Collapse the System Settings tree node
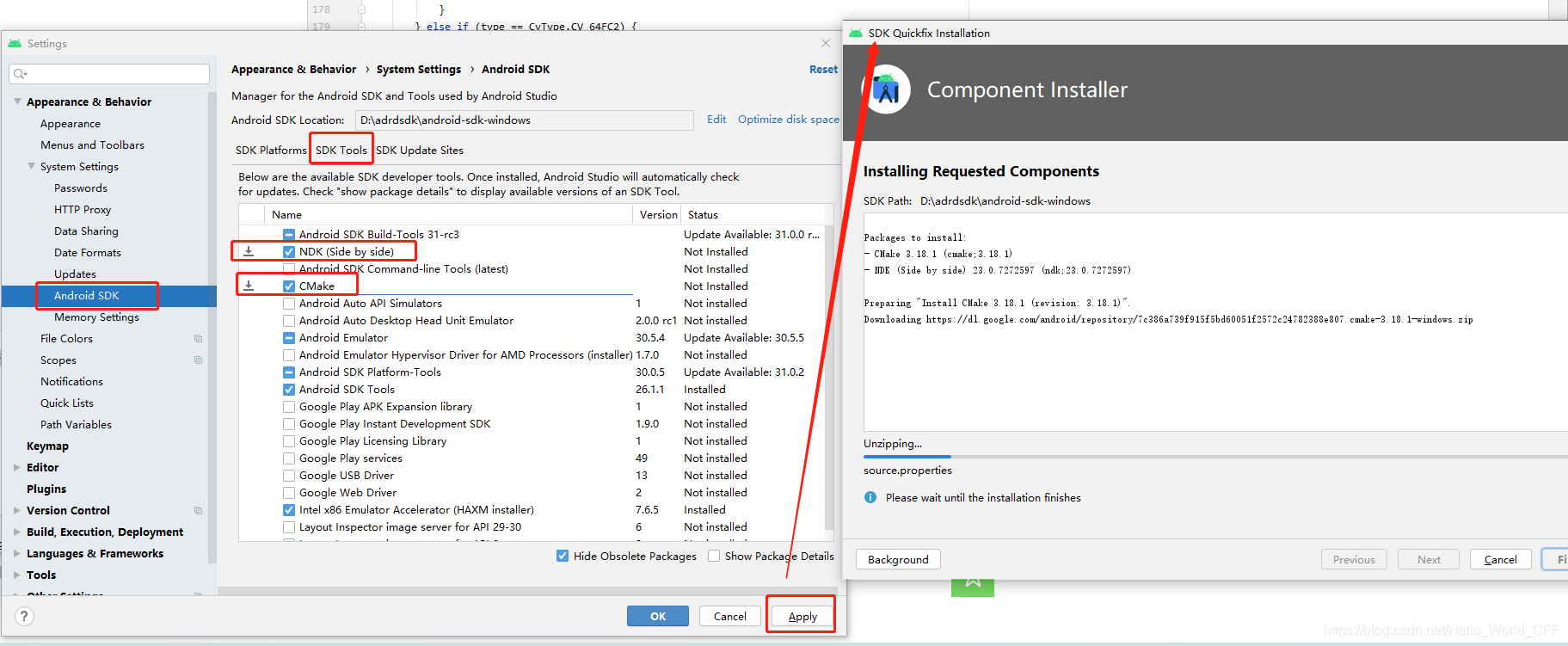This screenshot has height=646, width=1568. [x=31, y=167]
